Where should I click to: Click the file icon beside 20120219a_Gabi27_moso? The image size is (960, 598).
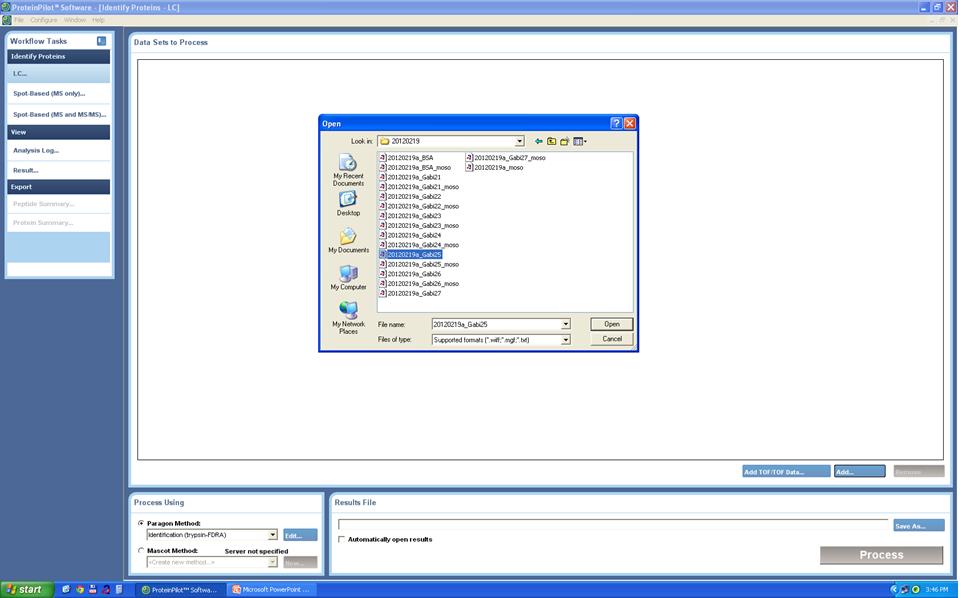(470, 157)
